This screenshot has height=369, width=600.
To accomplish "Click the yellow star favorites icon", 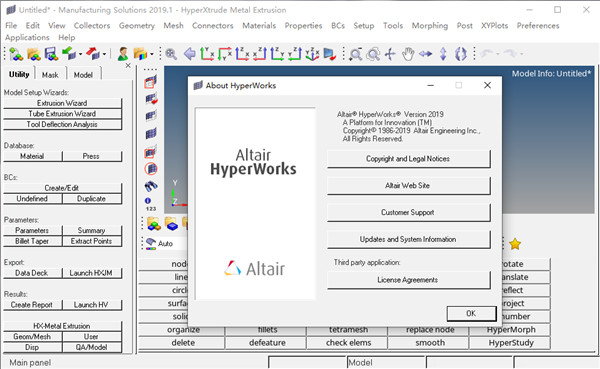I will tap(515, 244).
